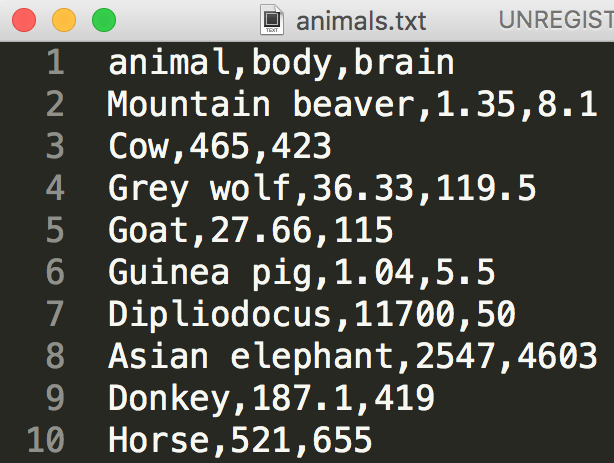This screenshot has width=614, height=463.
Task: Place cursor in the header line animal,body,brain
Action: click(281, 64)
